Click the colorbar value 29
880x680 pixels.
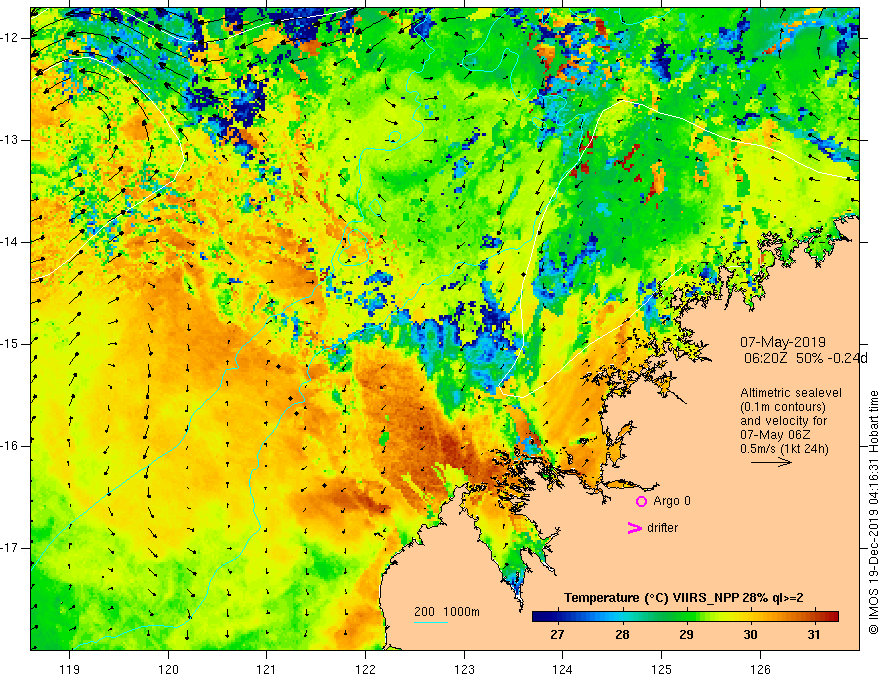coord(686,635)
